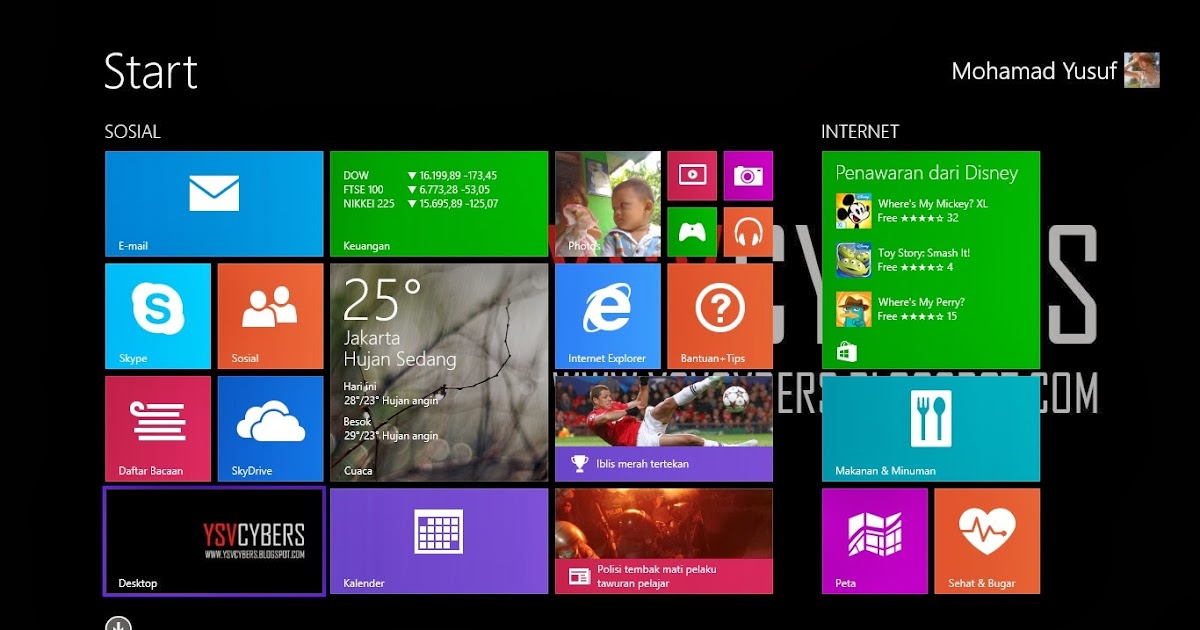Select Where's My Perry? app
This screenshot has width=1200, height=630.
[x=900, y=309]
